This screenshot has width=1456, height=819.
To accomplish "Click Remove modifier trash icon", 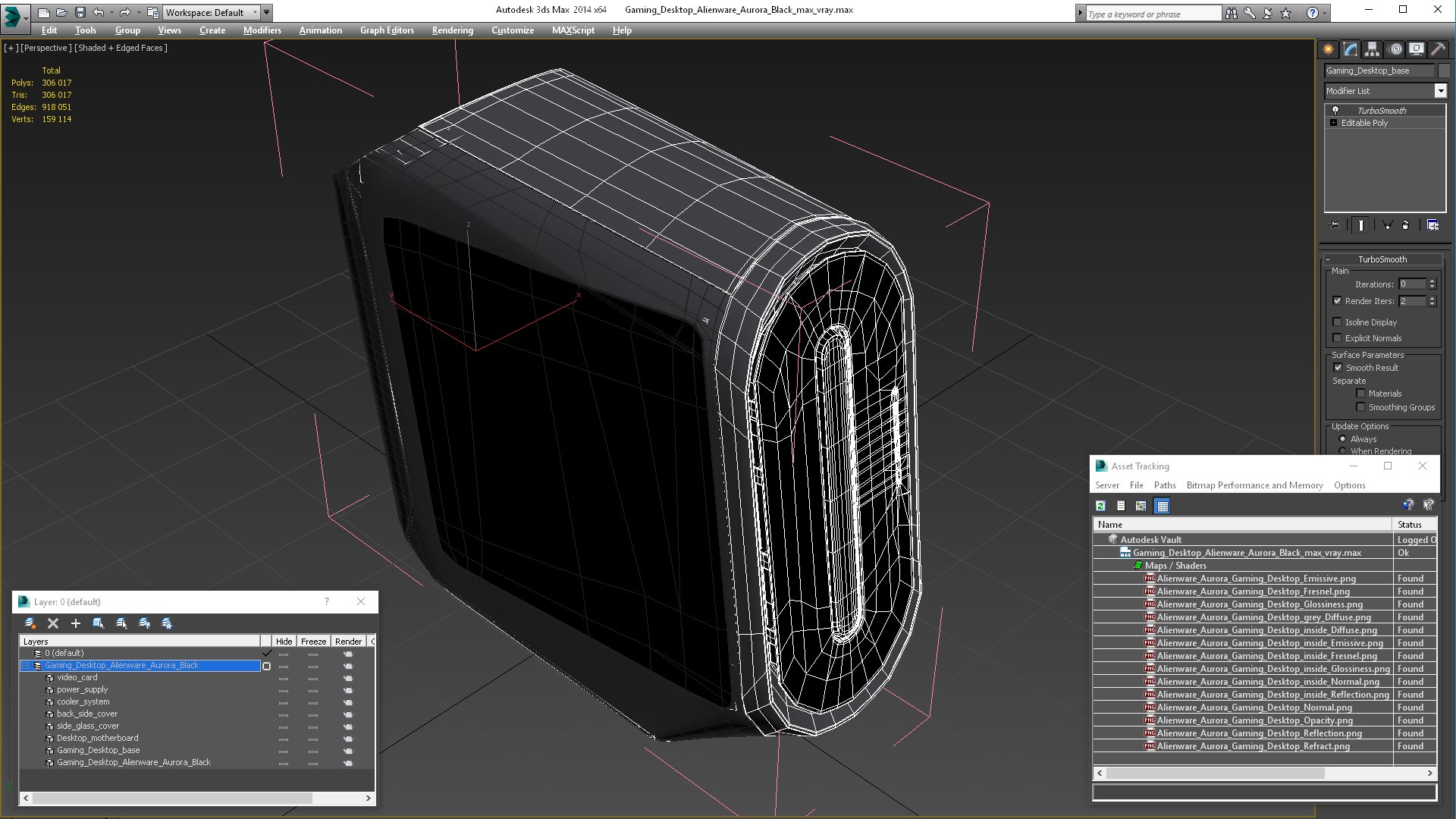I will click(1405, 225).
